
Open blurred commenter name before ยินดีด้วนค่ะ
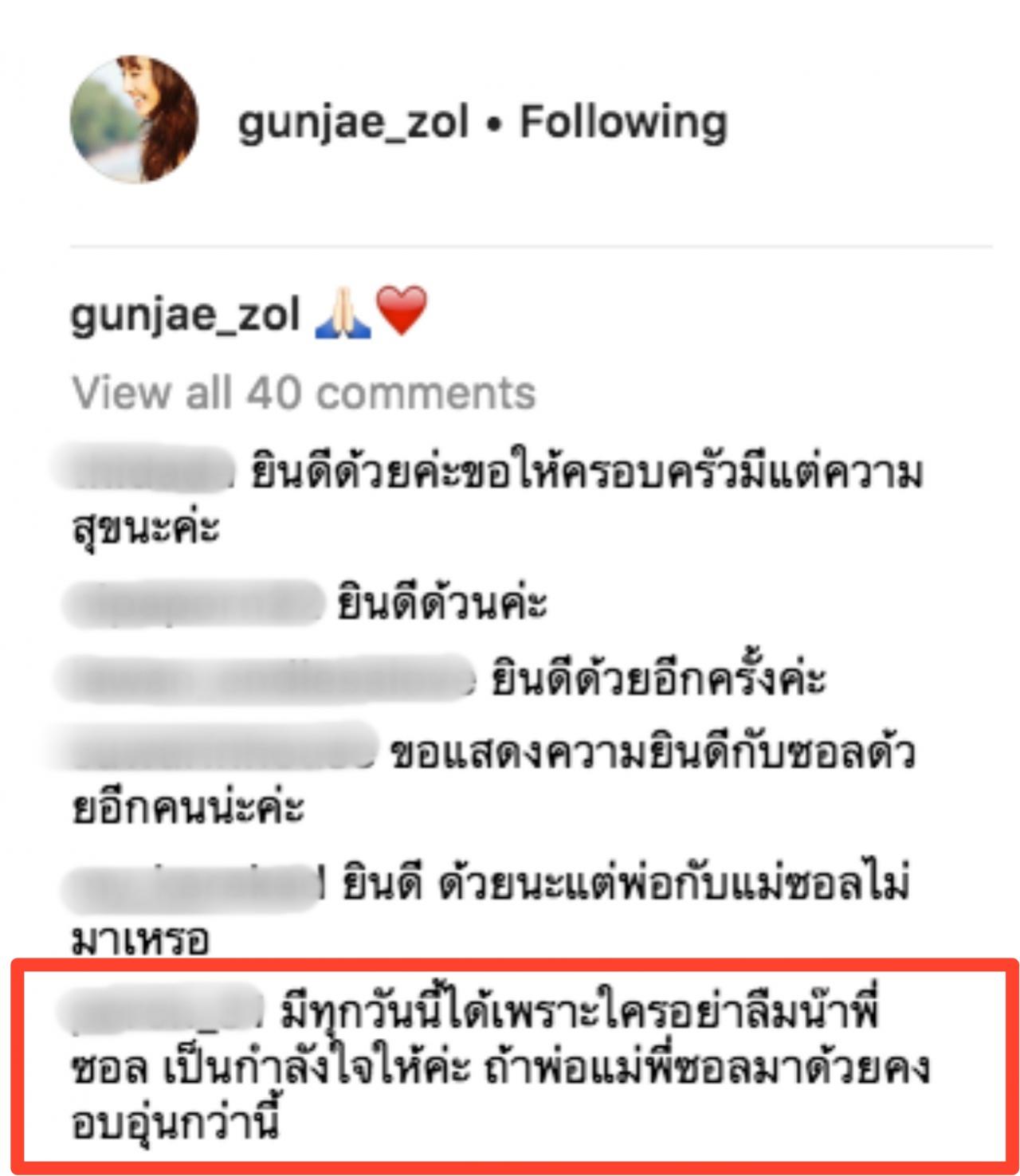tap(193, 603)
